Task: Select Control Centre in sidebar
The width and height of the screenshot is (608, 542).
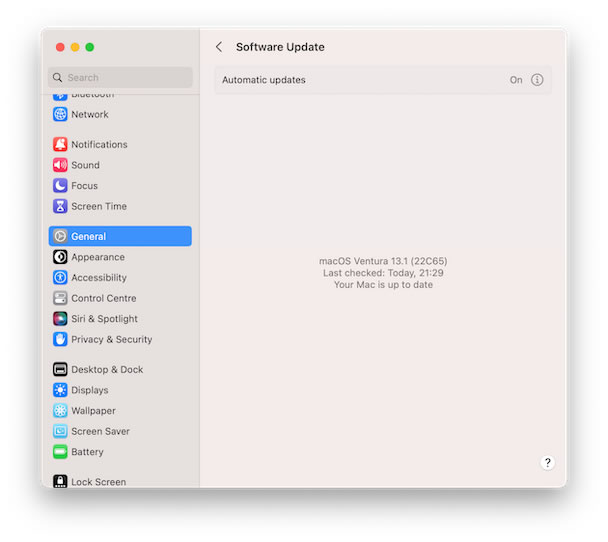Action: (120, 298)
